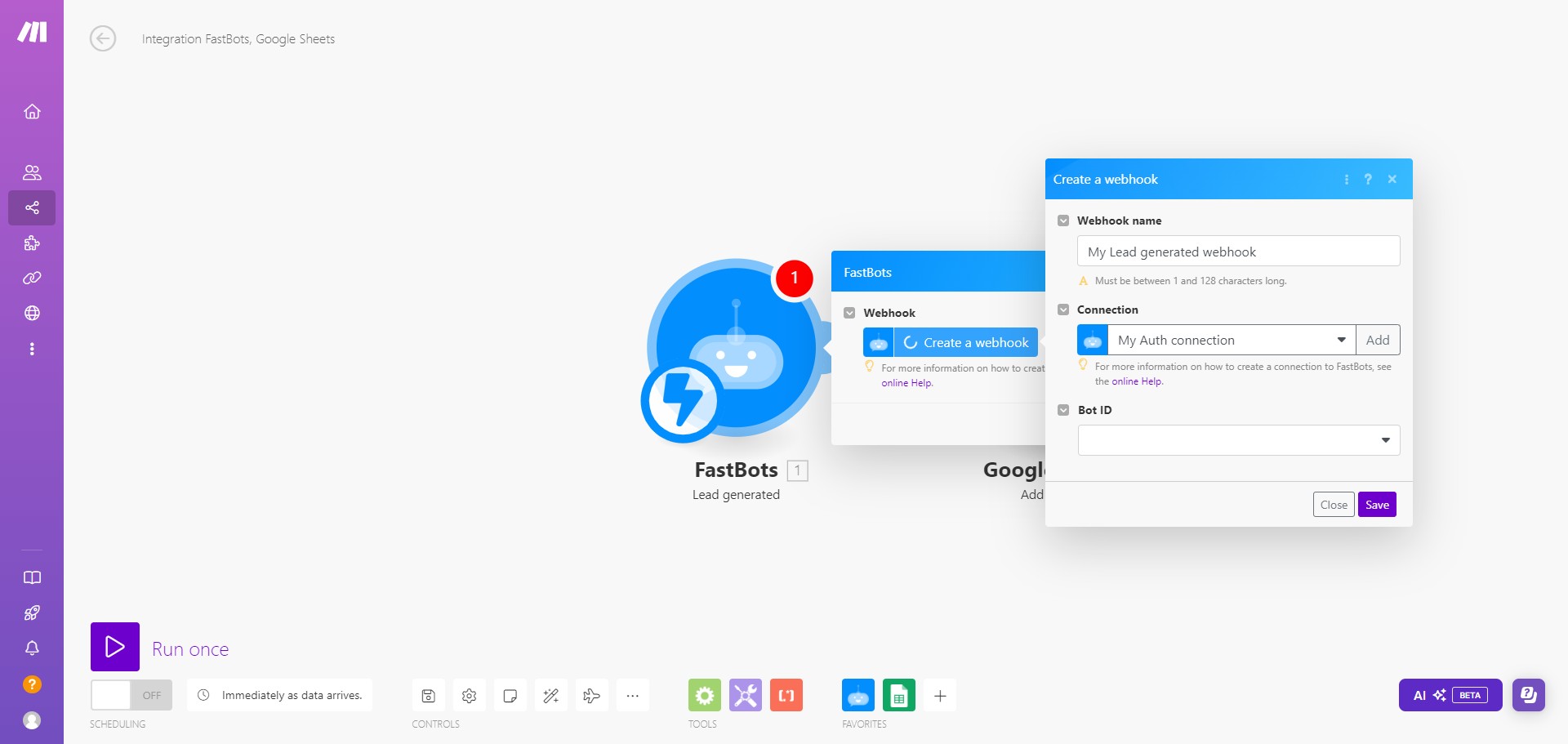Open the Team members icon
Screen dimensions: 1568x744
(32, 172)
